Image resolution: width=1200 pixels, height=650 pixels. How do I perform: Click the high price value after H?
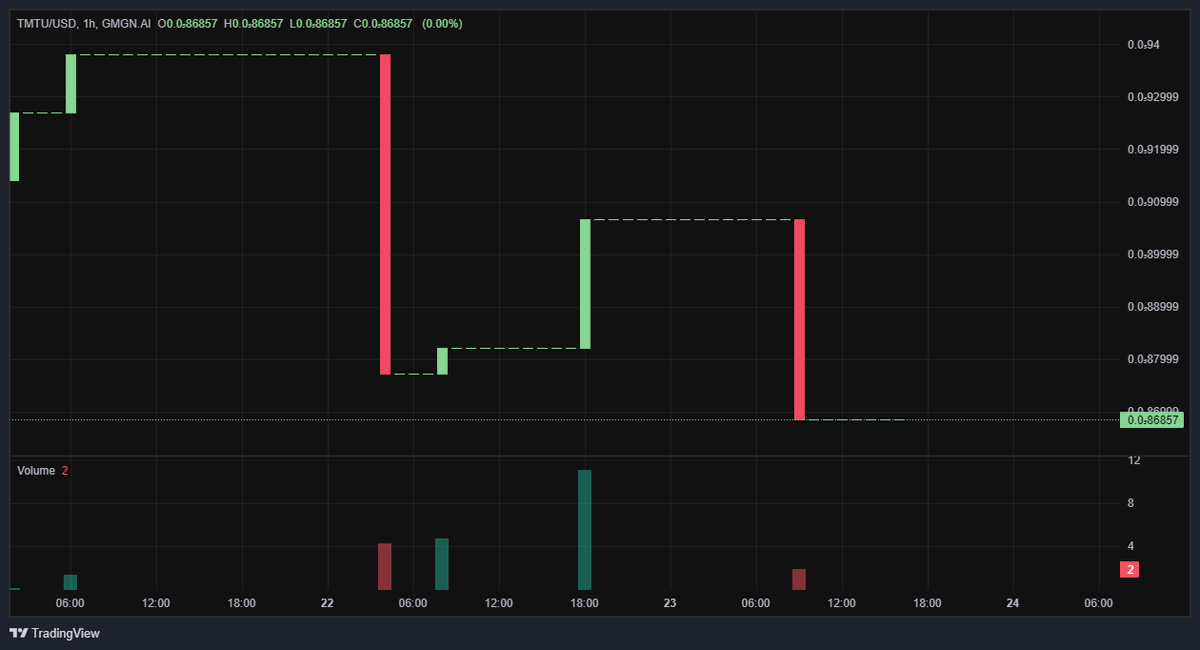point(257,22)
